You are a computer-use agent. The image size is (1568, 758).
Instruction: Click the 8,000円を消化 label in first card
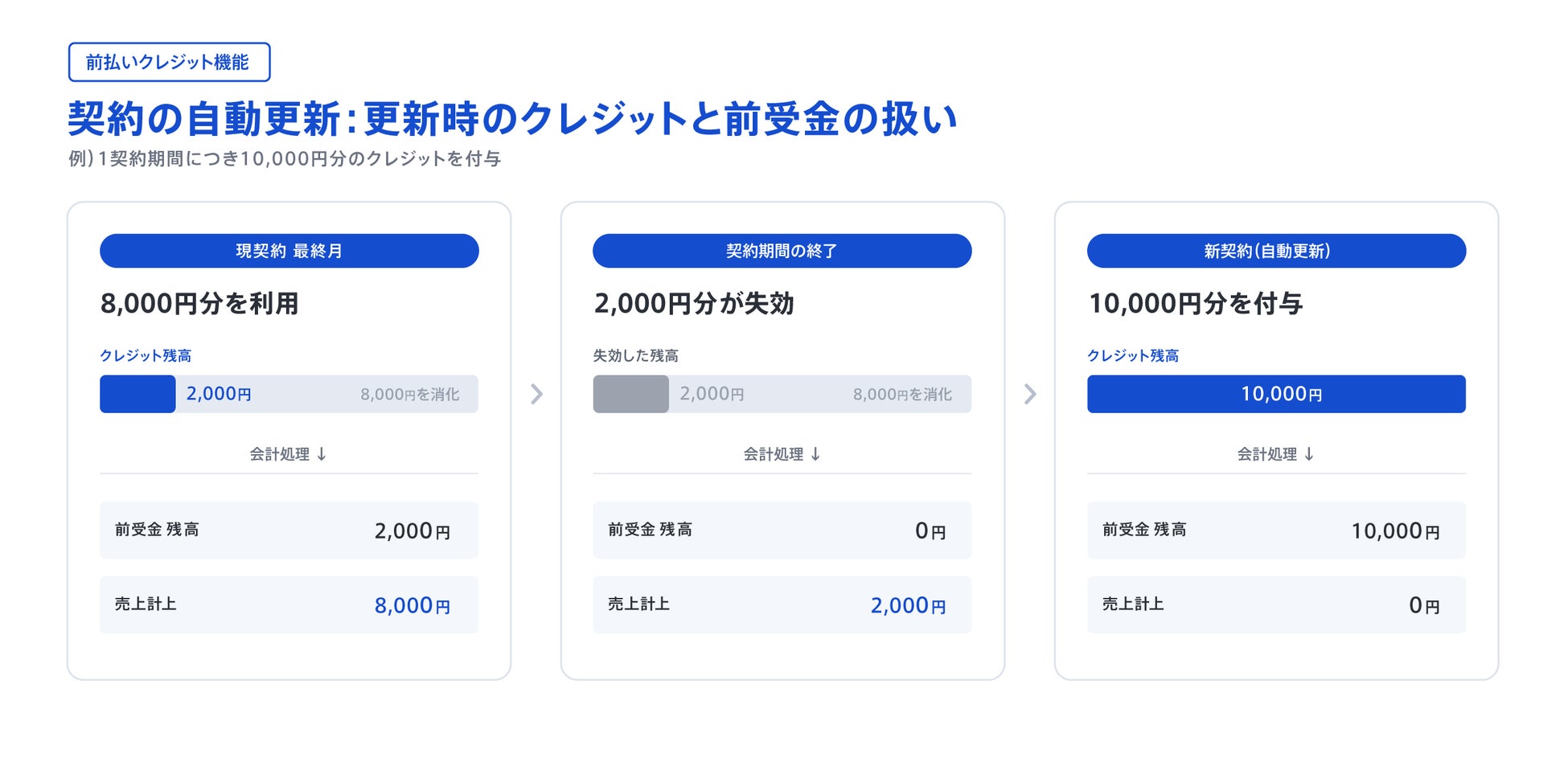pos(410,395)
